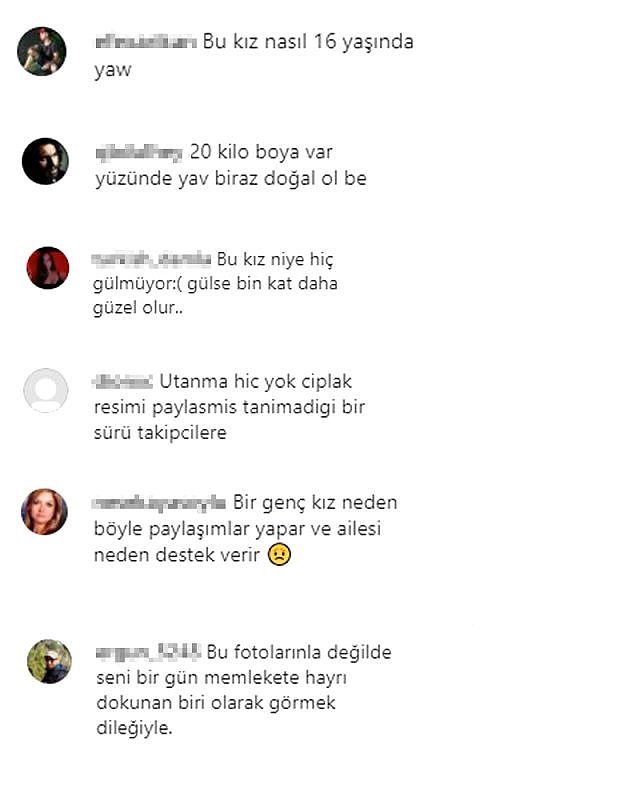Open the blurred username before 'Bir genç kız neden'

(x=159, y=504)
